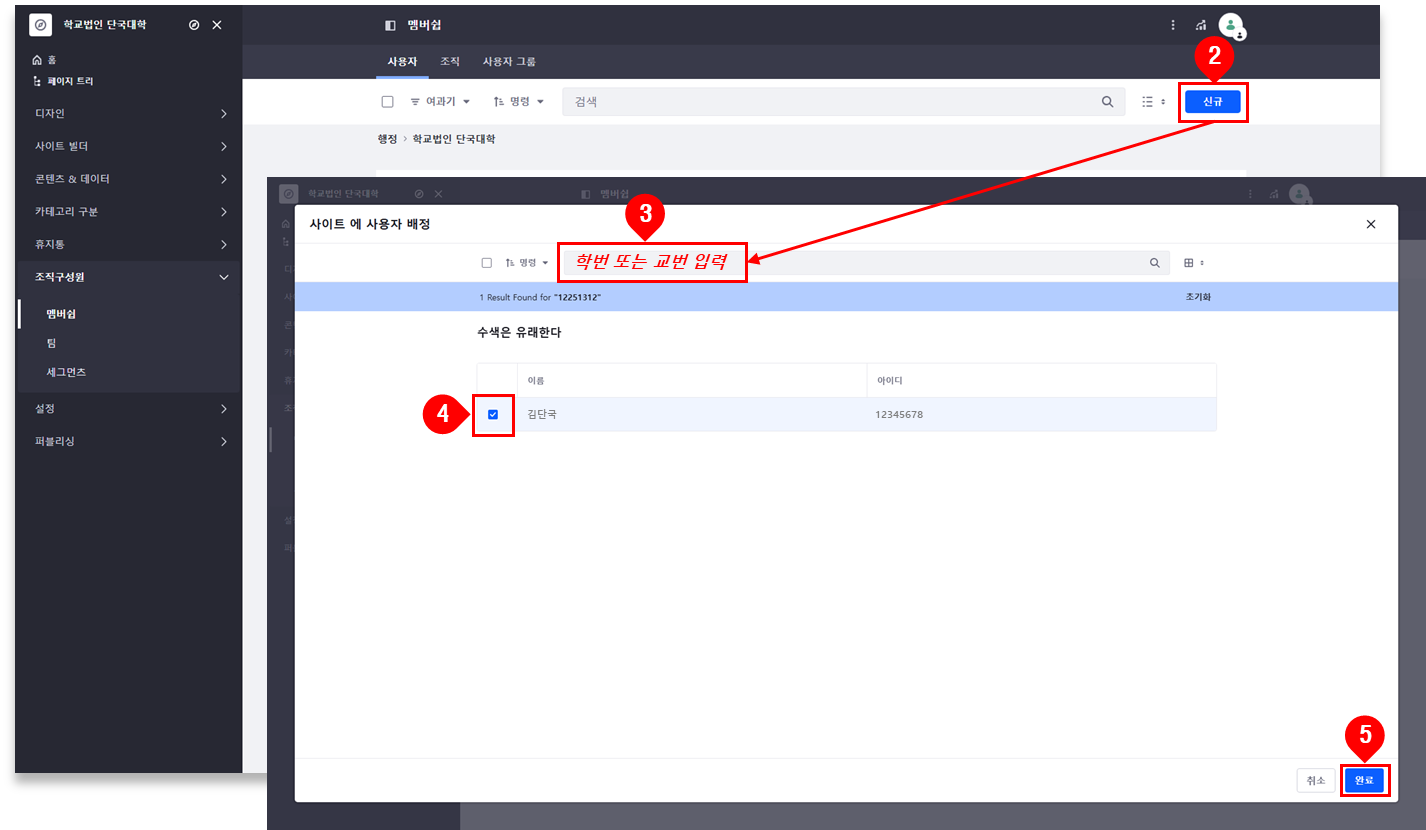Viewport: 1426px width, 830px height.
Task: Close the user assignment dialog with X
Action: pyautogui.click(x=1371, y=224)
